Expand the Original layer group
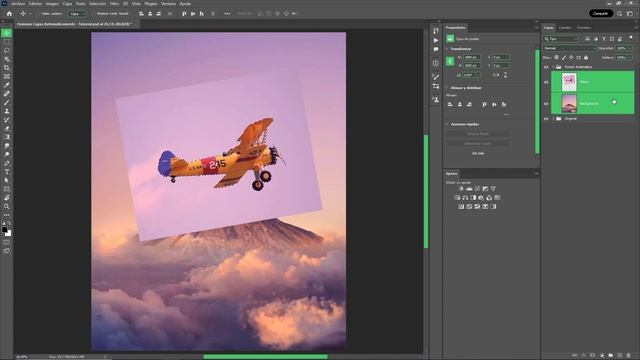Viewport: 640px width, 360px height. click(553, 119)
